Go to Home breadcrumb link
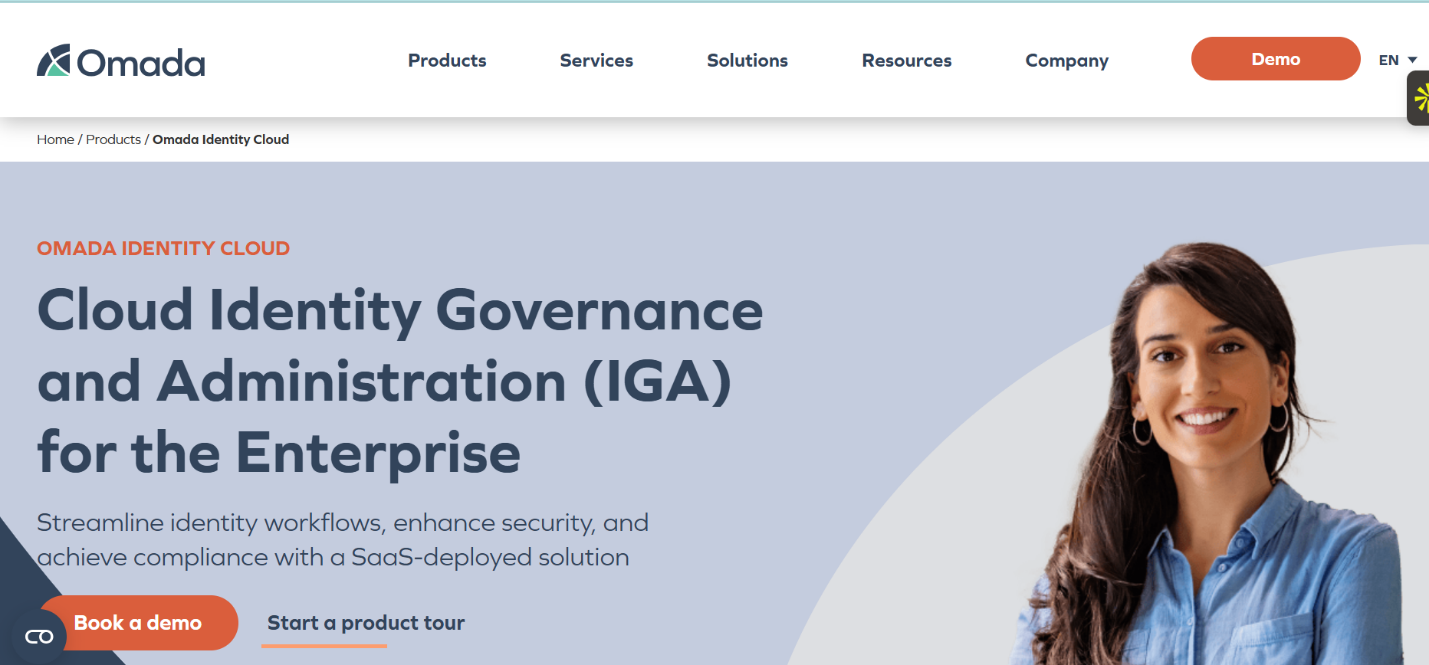Image resolution: width=1429 pixels, height=665 pixels. pos(55,140)
